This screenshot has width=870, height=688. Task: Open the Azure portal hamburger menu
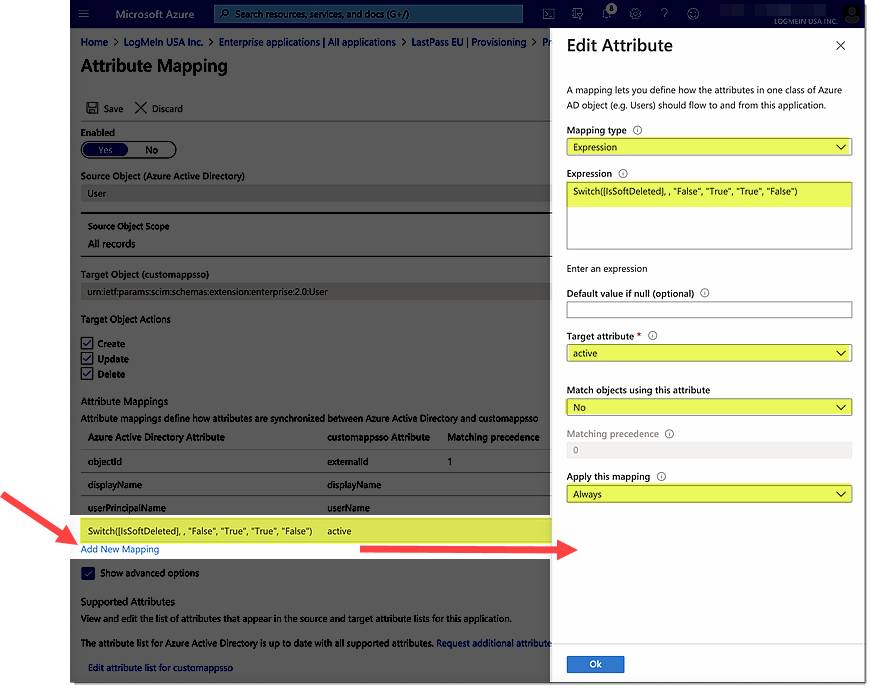click(84, 14)
